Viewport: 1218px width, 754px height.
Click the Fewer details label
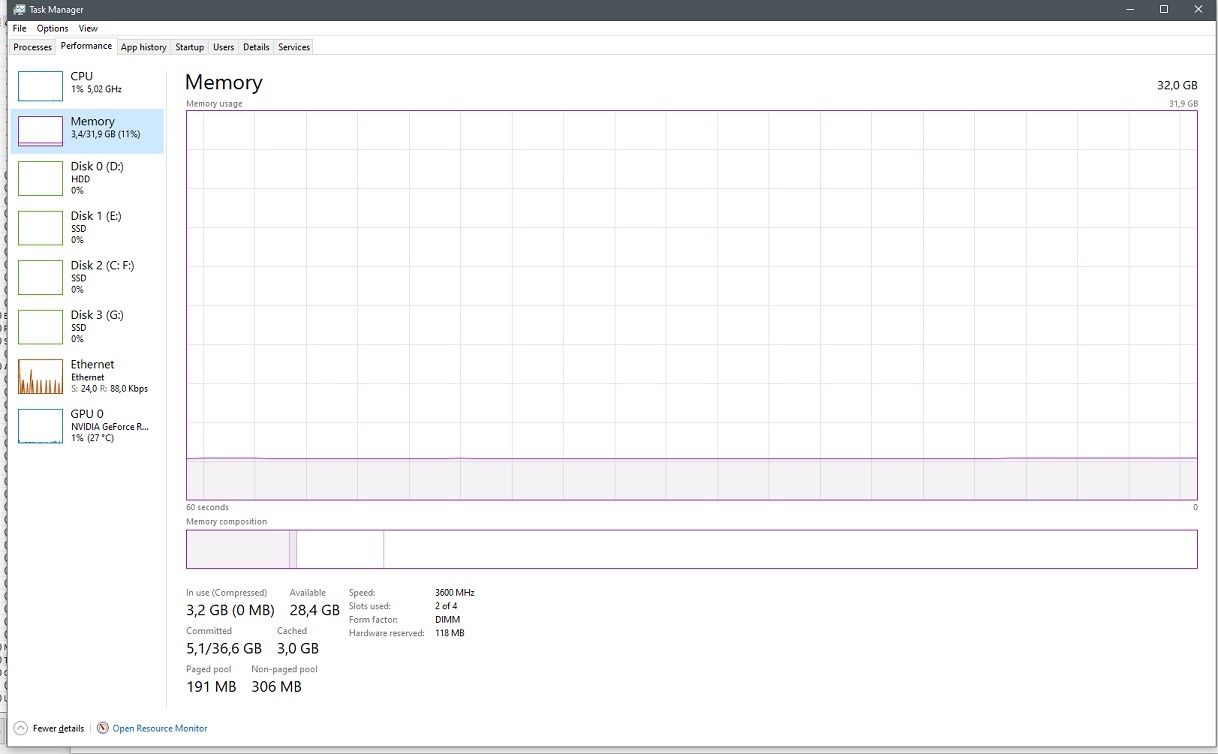pos(58,728)
